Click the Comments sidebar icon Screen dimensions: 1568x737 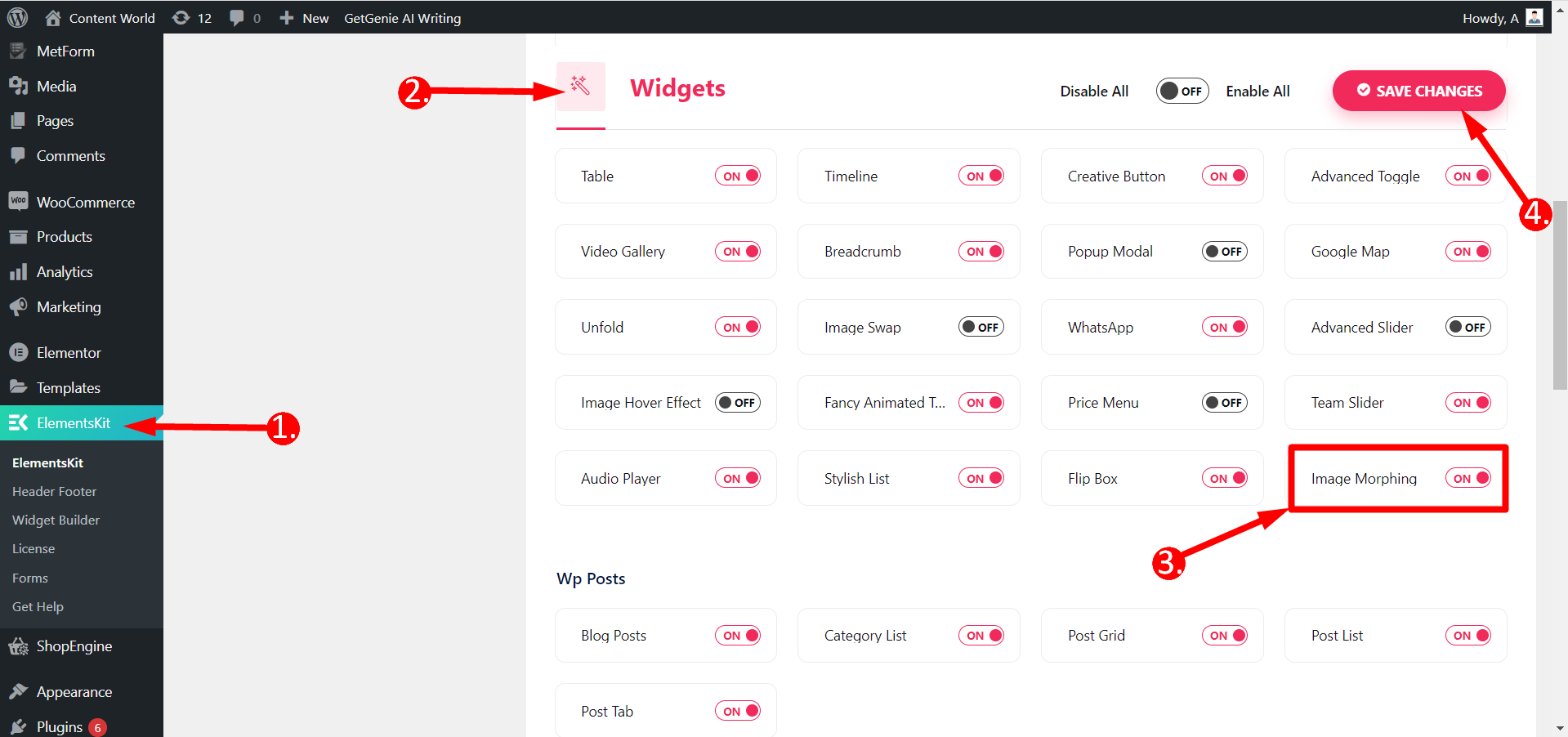18,155
